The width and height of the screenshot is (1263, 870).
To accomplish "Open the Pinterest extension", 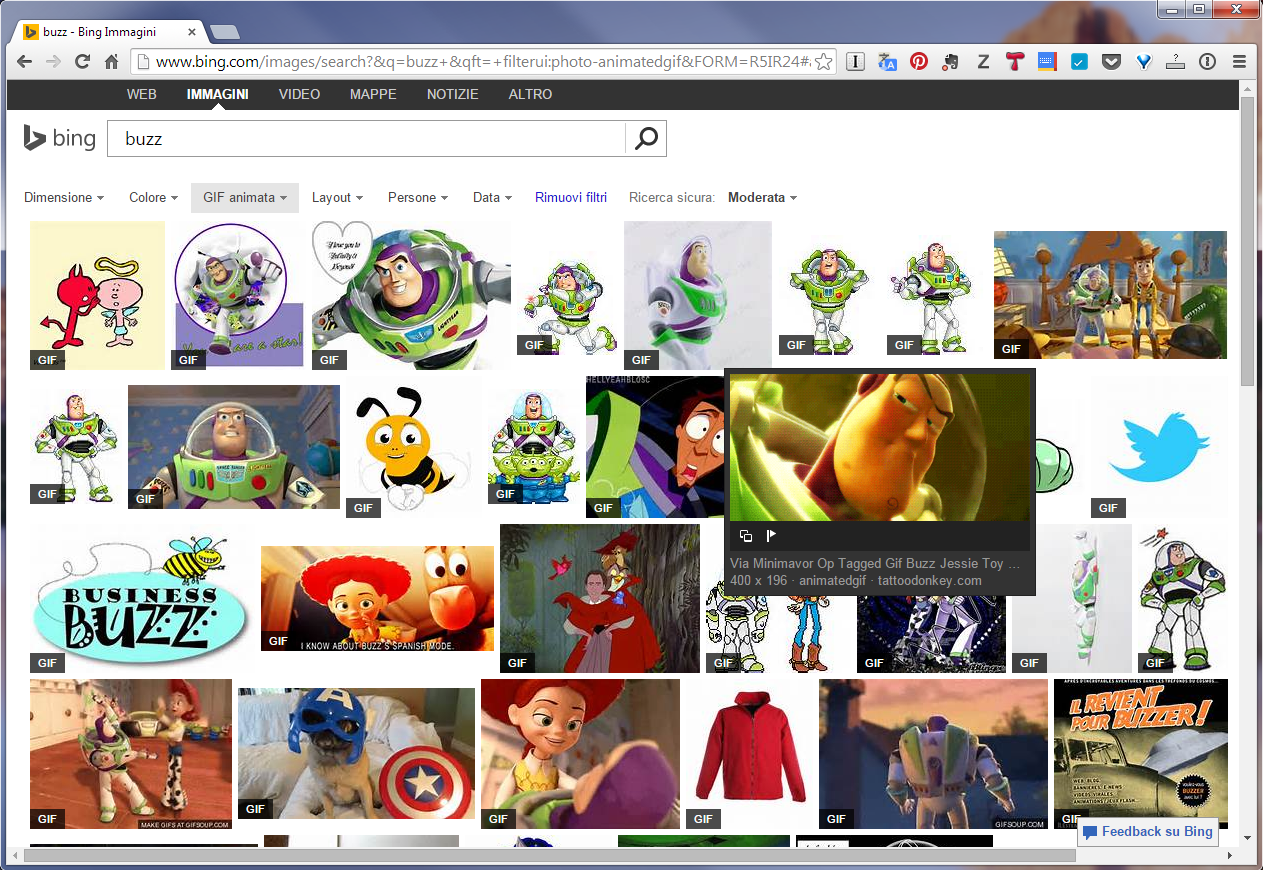I will click(918, 62).
